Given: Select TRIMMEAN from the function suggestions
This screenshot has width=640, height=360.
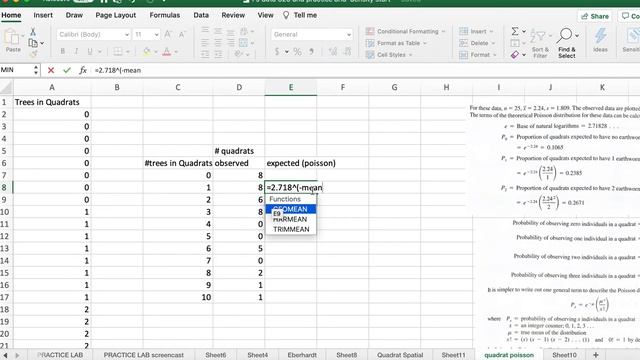Looking at the screenshot, I should click(291, 229).
